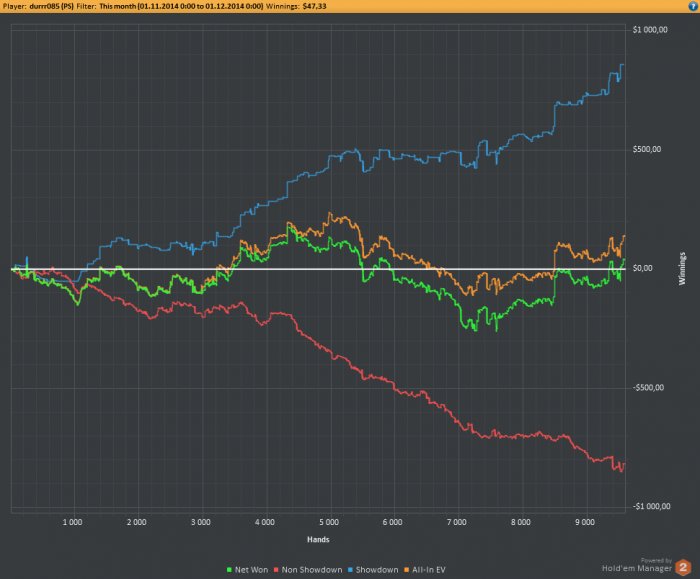
Task: Click the blue Showdown color square
Action: [350, 570]
